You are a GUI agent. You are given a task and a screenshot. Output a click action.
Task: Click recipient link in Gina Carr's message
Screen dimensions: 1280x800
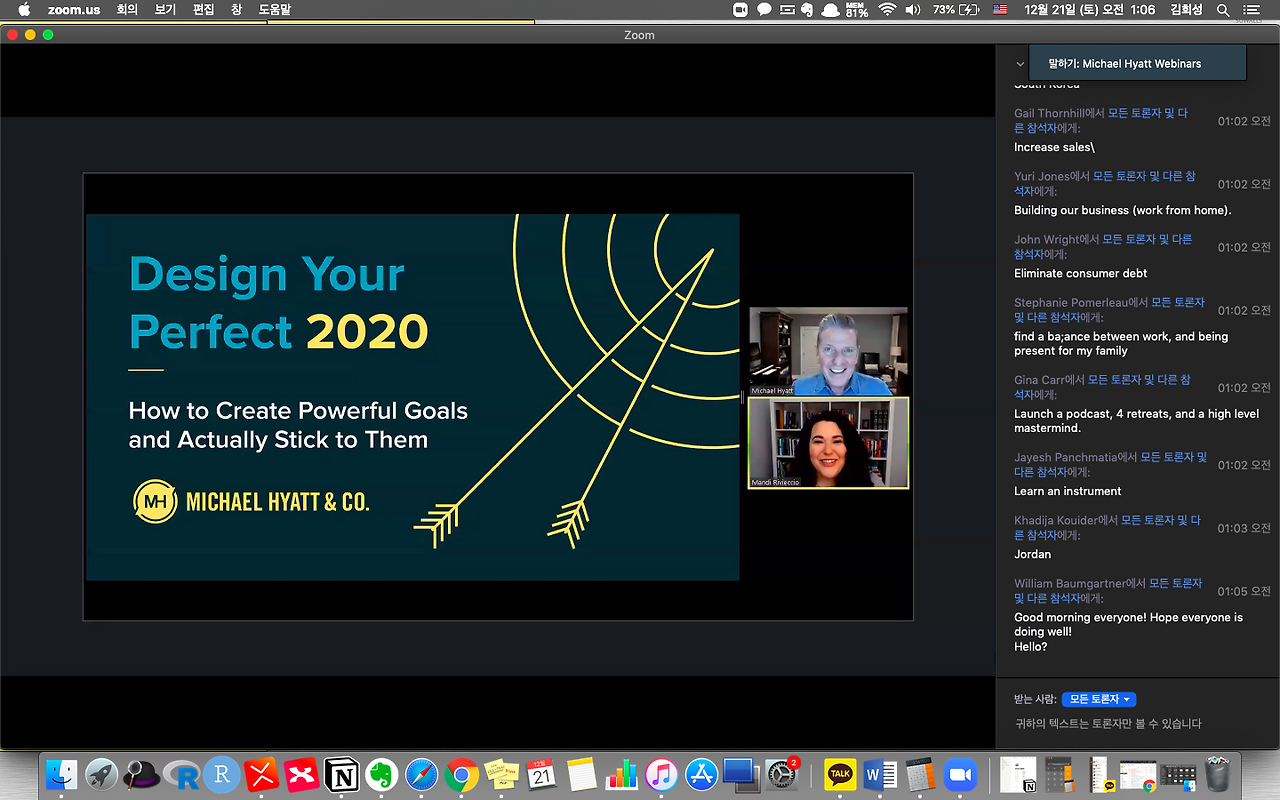click(x=1102, y=388)
